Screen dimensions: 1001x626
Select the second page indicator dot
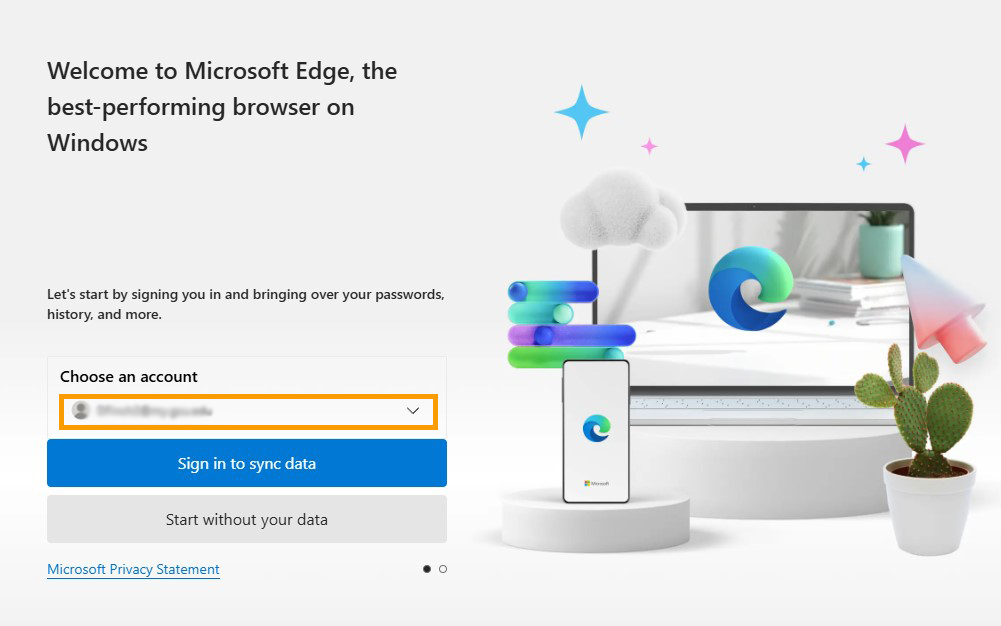(x=443, y=569)
